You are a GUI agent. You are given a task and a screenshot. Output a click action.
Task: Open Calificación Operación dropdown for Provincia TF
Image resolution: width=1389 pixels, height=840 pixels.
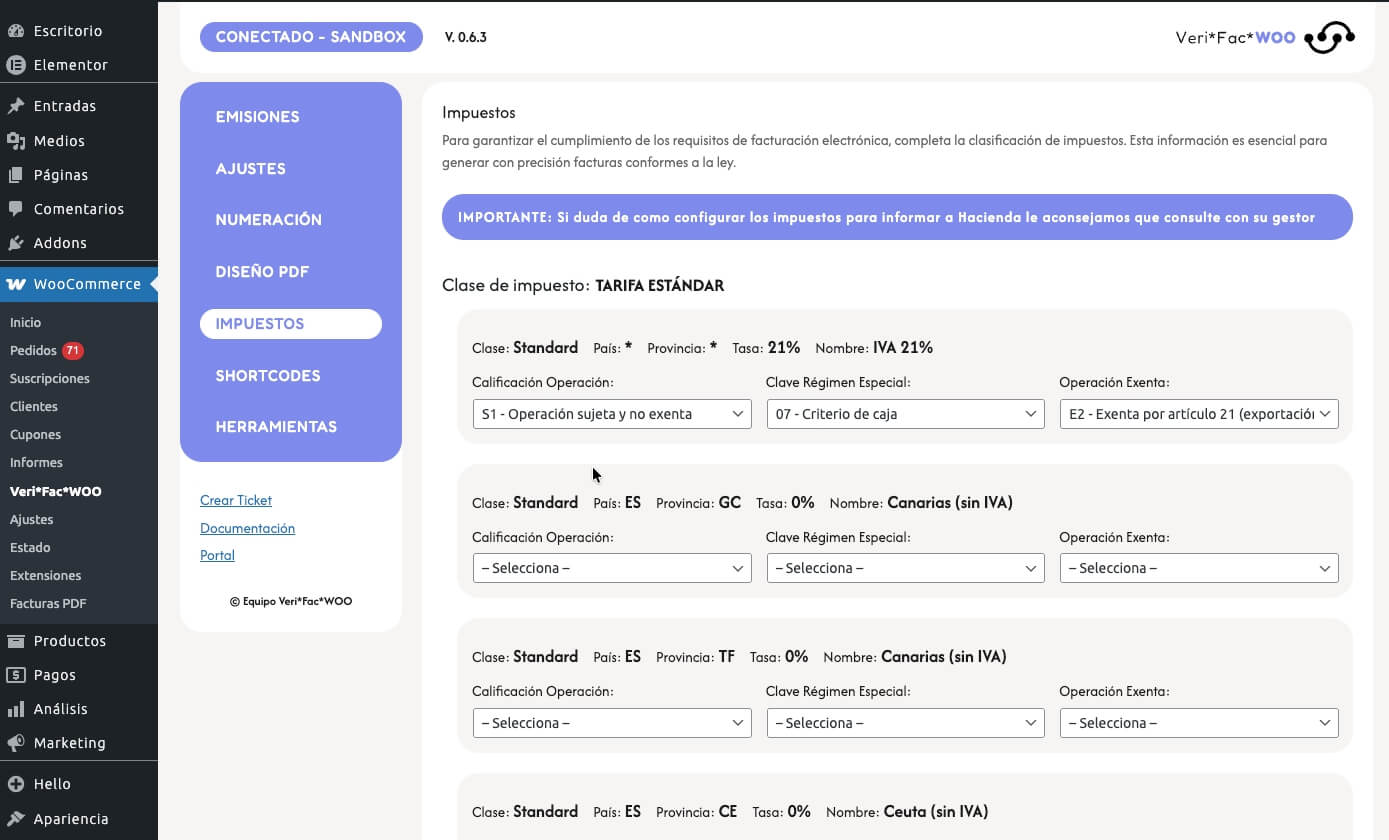[612, 723]
